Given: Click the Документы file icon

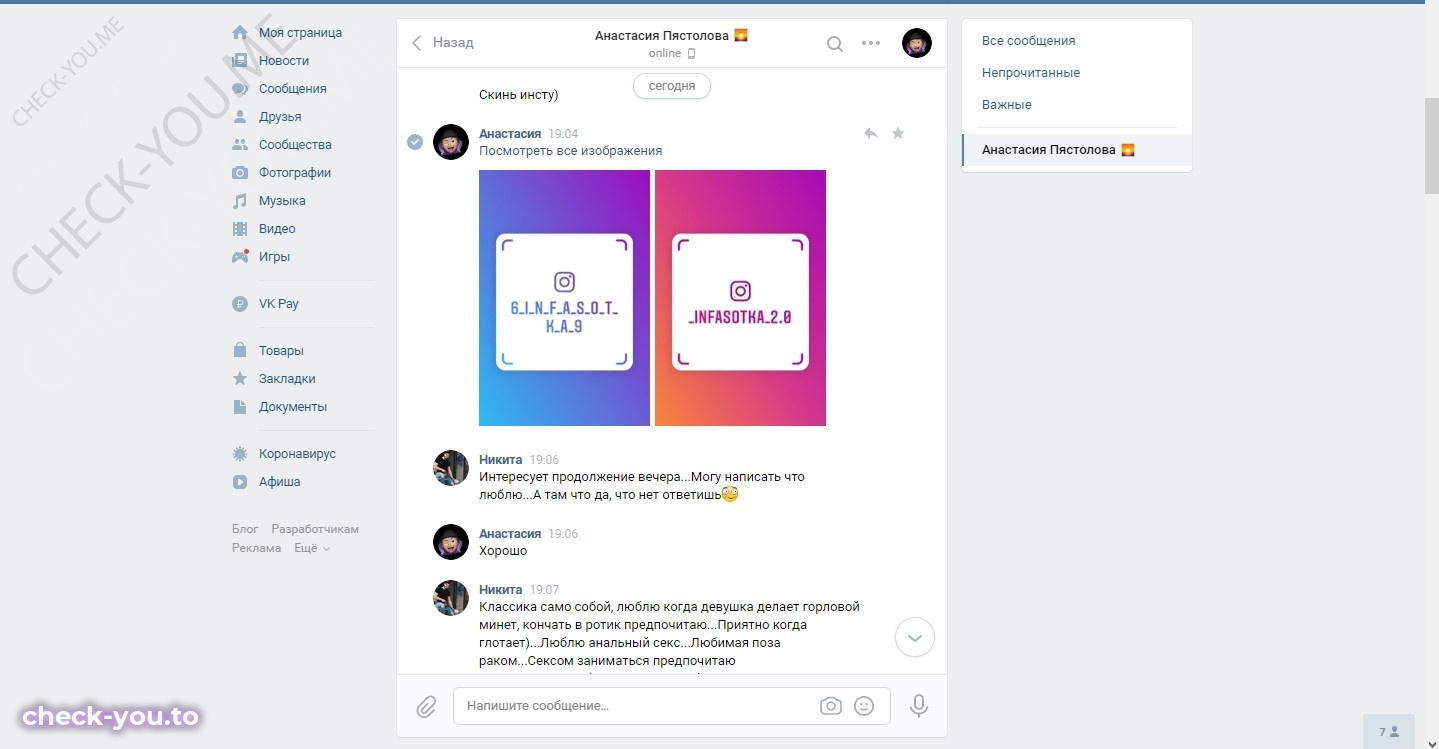Looking at the screenshot, I should pos(240,407).
